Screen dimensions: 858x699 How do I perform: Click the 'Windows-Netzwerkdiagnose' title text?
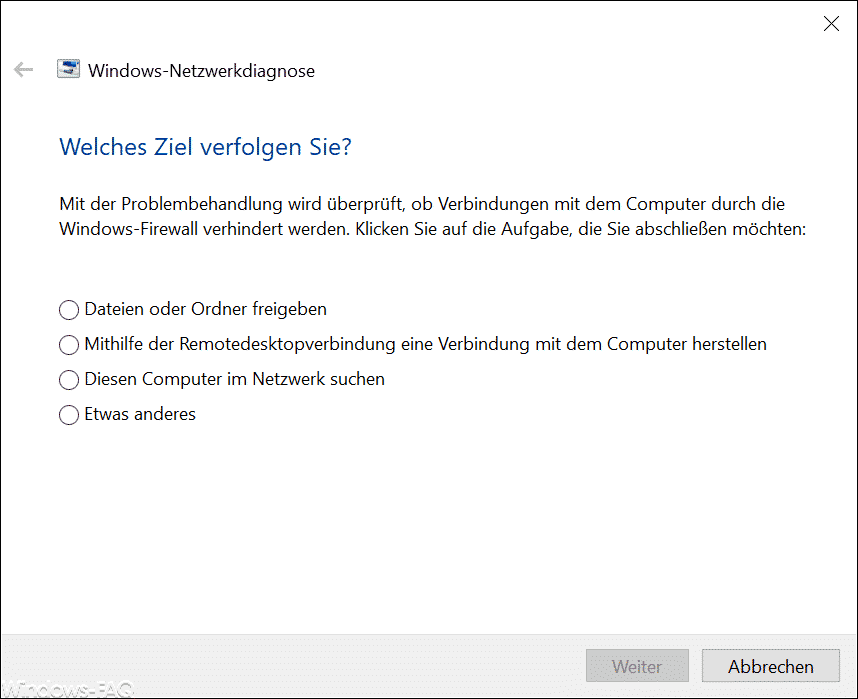click(201, 71)
